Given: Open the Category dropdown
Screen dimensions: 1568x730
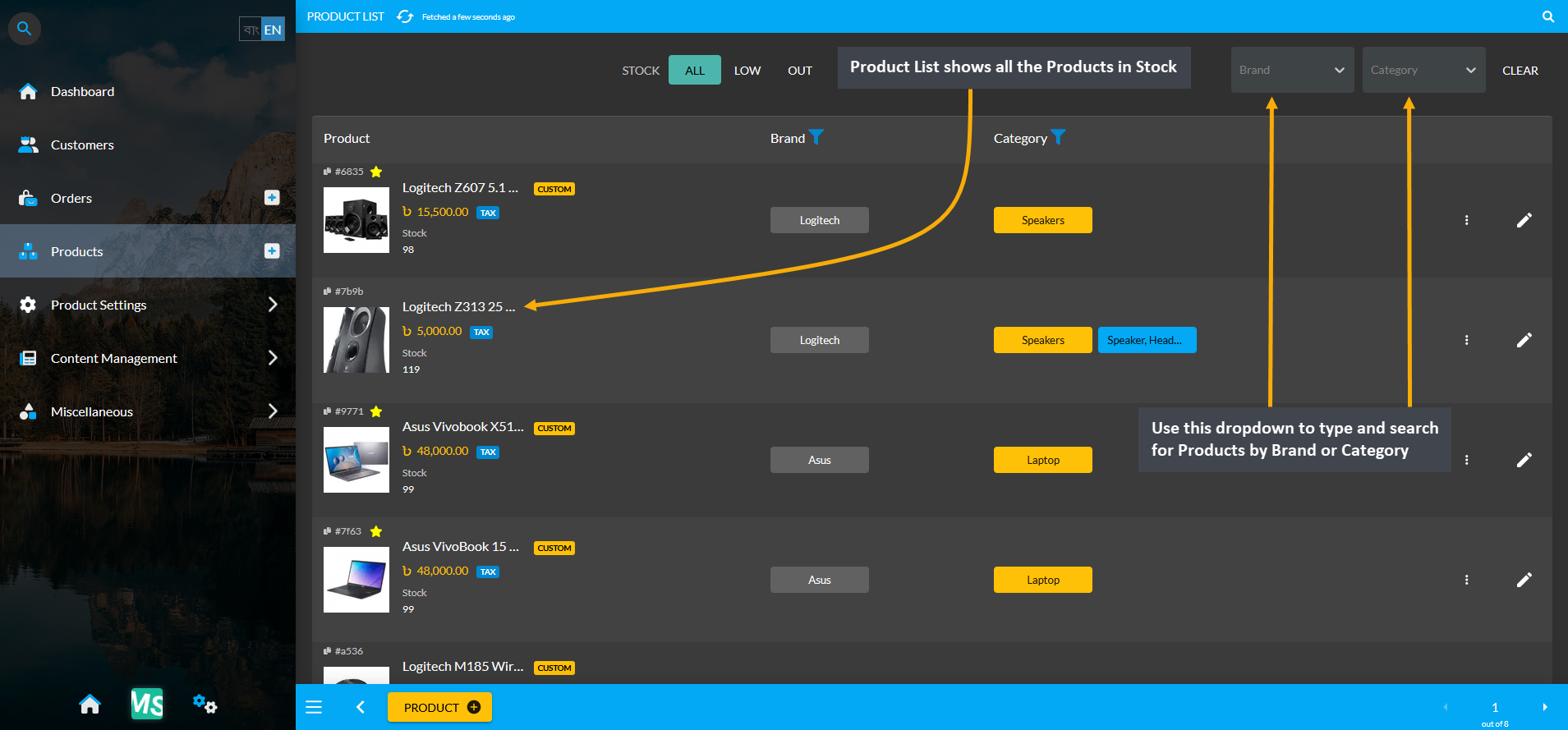Looking at the screenshot, I should 1423,70.
